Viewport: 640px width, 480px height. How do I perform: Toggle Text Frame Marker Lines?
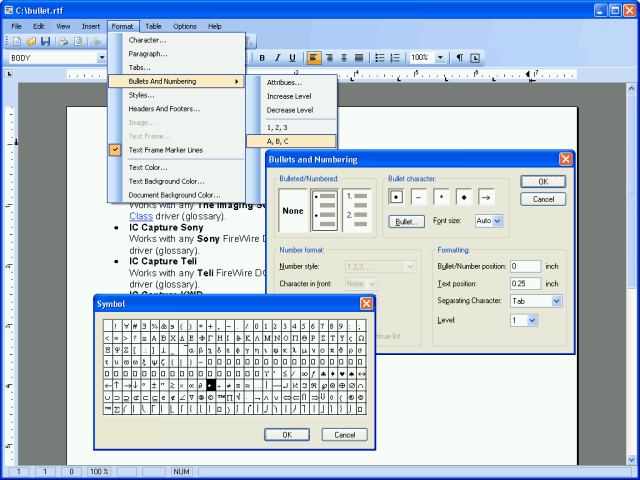[165, 150]
